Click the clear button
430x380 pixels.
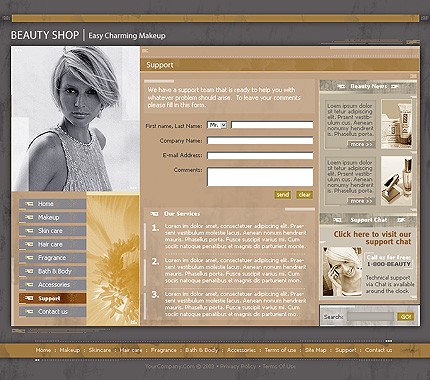pos(304,195)
